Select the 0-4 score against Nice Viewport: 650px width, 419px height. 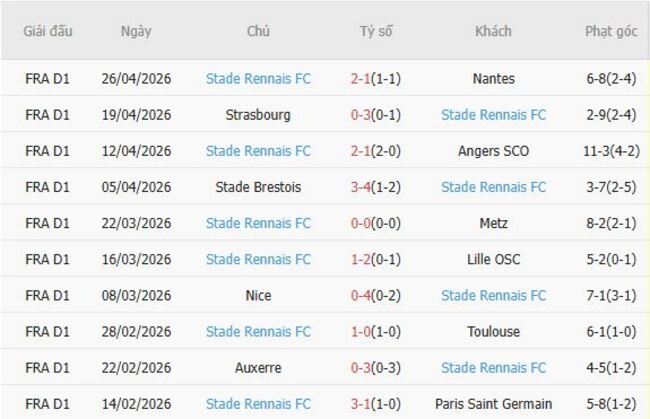coord(361,295)
